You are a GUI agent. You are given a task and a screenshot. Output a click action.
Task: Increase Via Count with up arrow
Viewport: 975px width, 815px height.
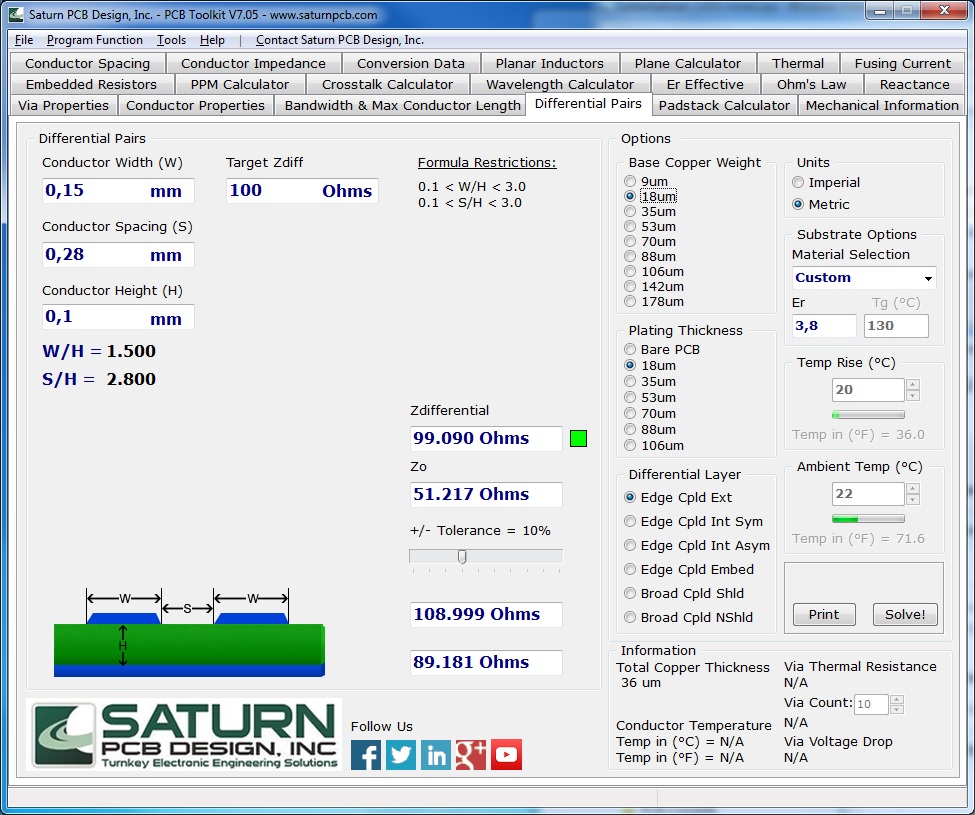pos(897,699)
